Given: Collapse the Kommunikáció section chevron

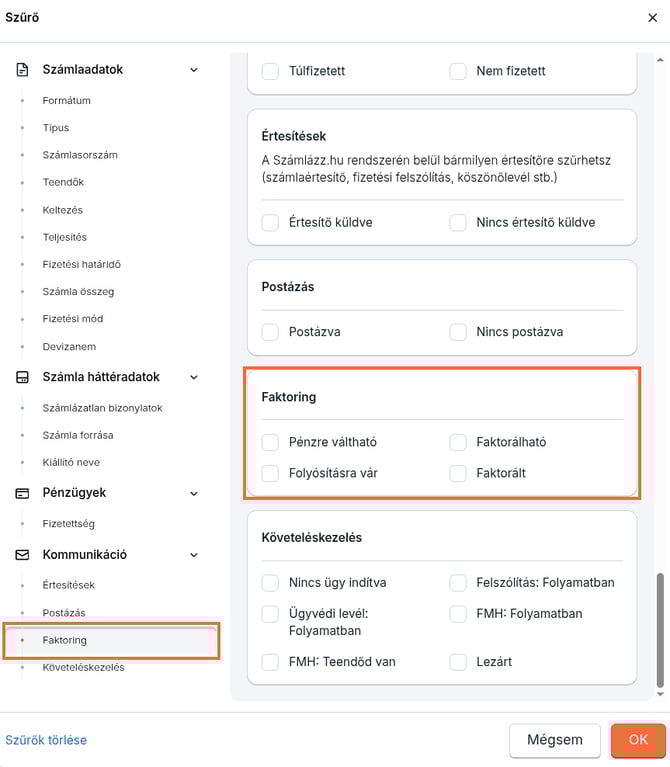Looking at the screenshot, I should pos(194,555).
